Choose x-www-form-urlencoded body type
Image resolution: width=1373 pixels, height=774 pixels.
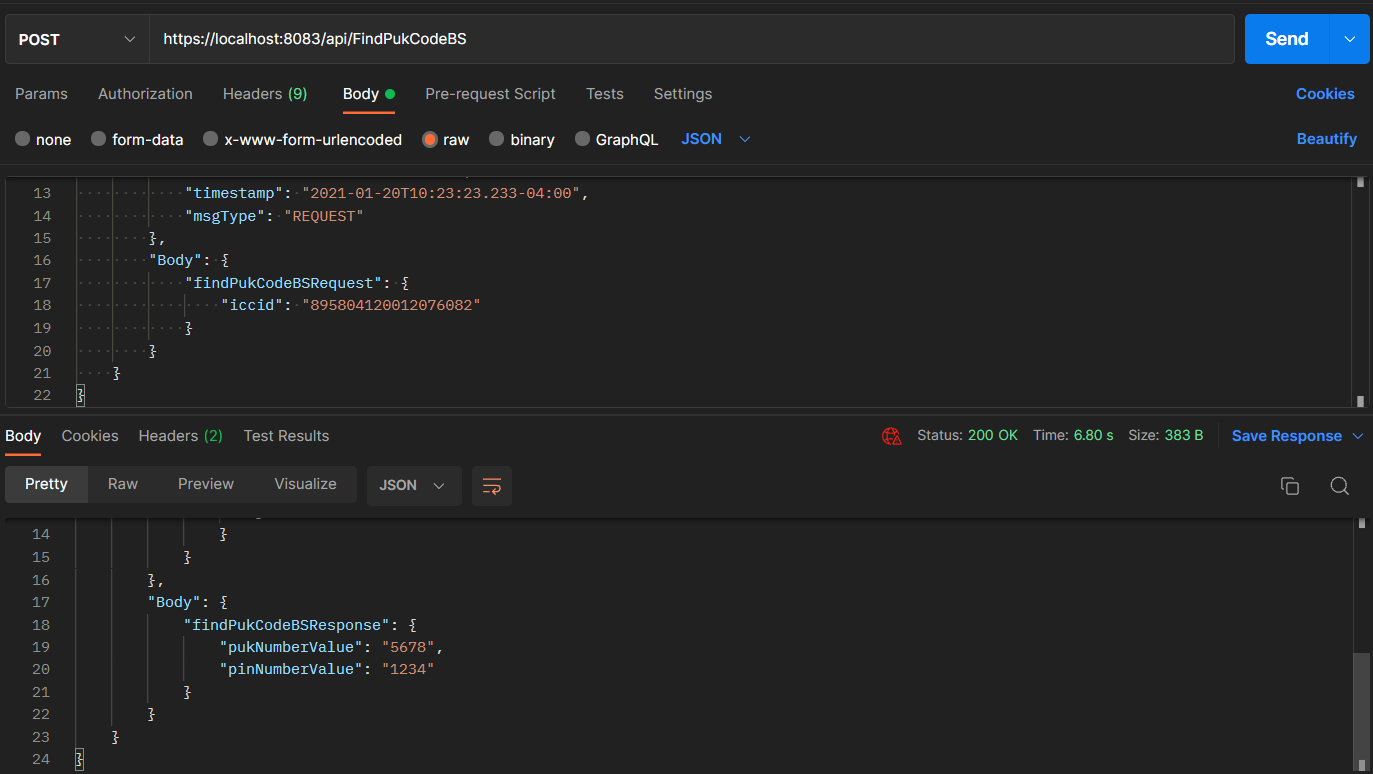[210, 139]
